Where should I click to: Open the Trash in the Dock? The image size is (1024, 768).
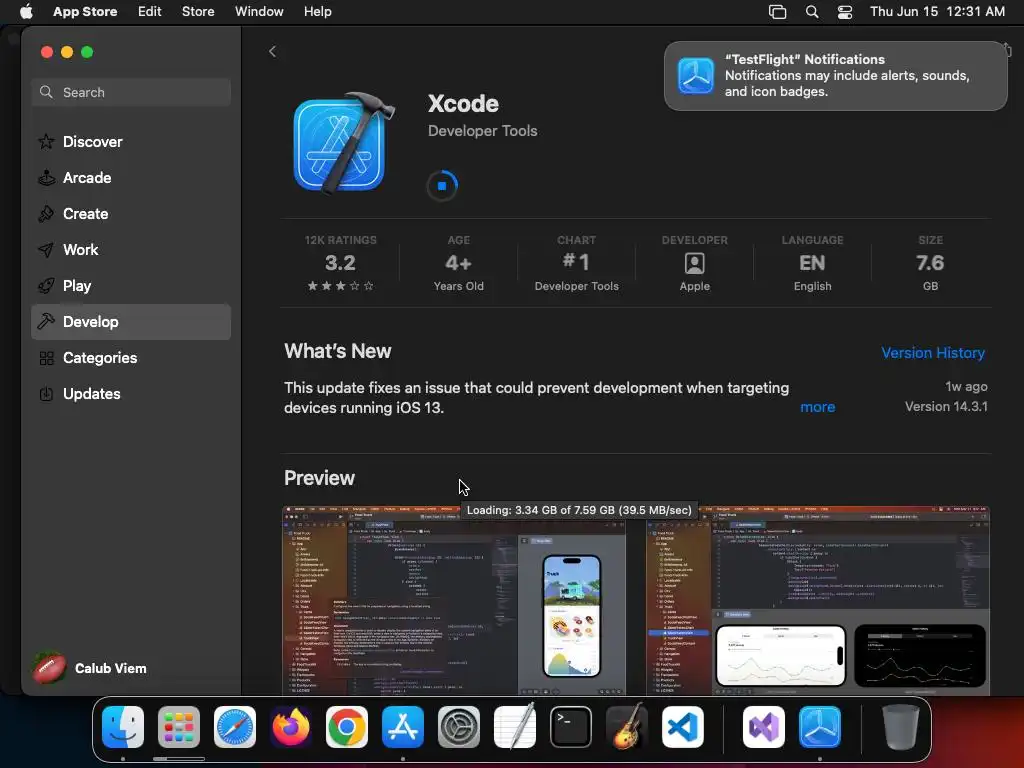pyautogui.click(x=901, y=727)
